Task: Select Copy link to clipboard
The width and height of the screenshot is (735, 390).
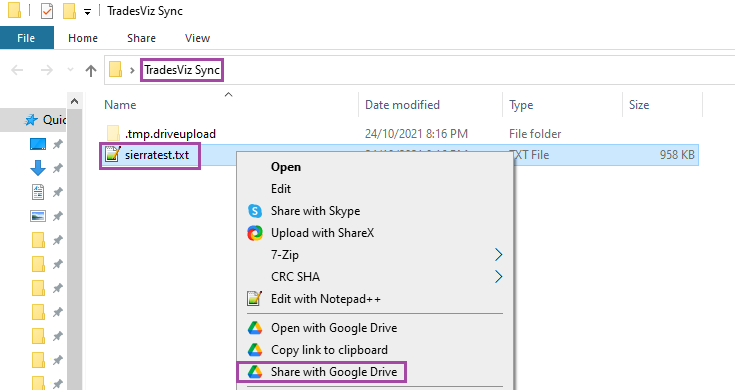Action: pyautogui.click(x=329, y=350)
